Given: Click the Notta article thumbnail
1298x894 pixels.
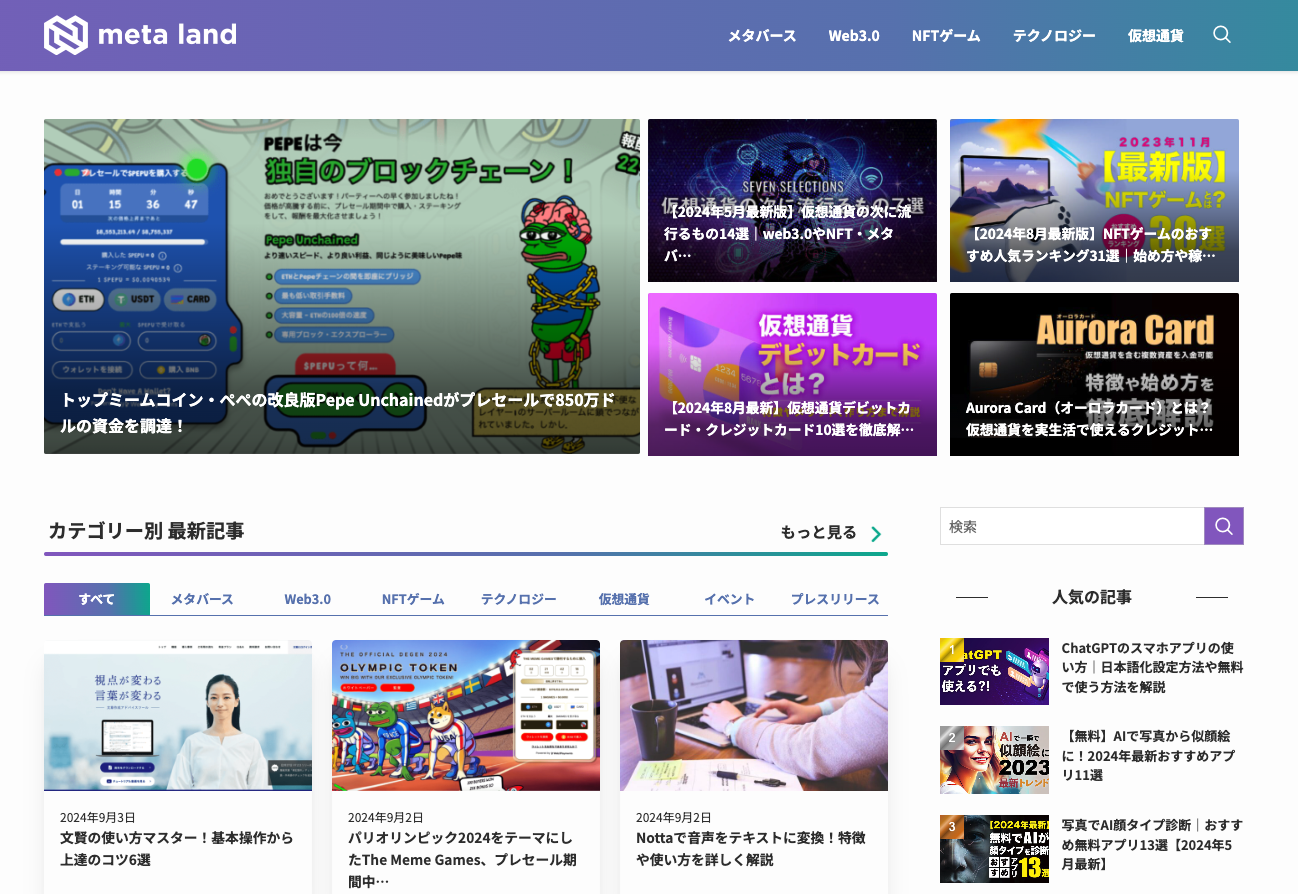Looking at the screenshot, I should click(753, 715).
